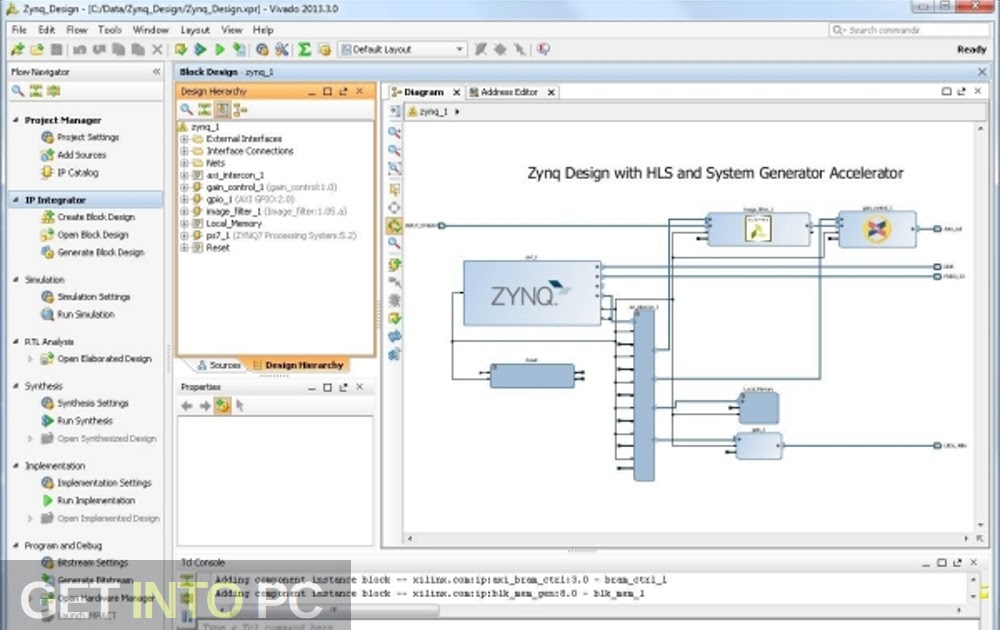Open the Tools menu

110,30
